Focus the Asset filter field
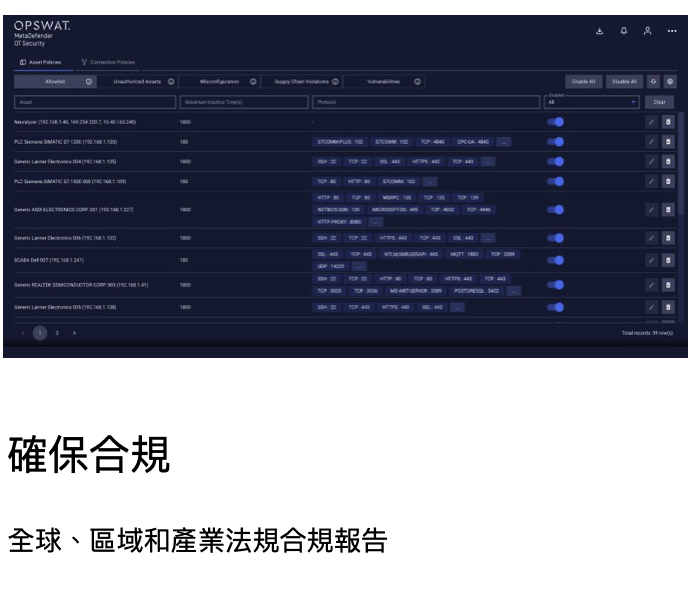Viewport: 690px width, 600px height. click(x=95, y=102)
